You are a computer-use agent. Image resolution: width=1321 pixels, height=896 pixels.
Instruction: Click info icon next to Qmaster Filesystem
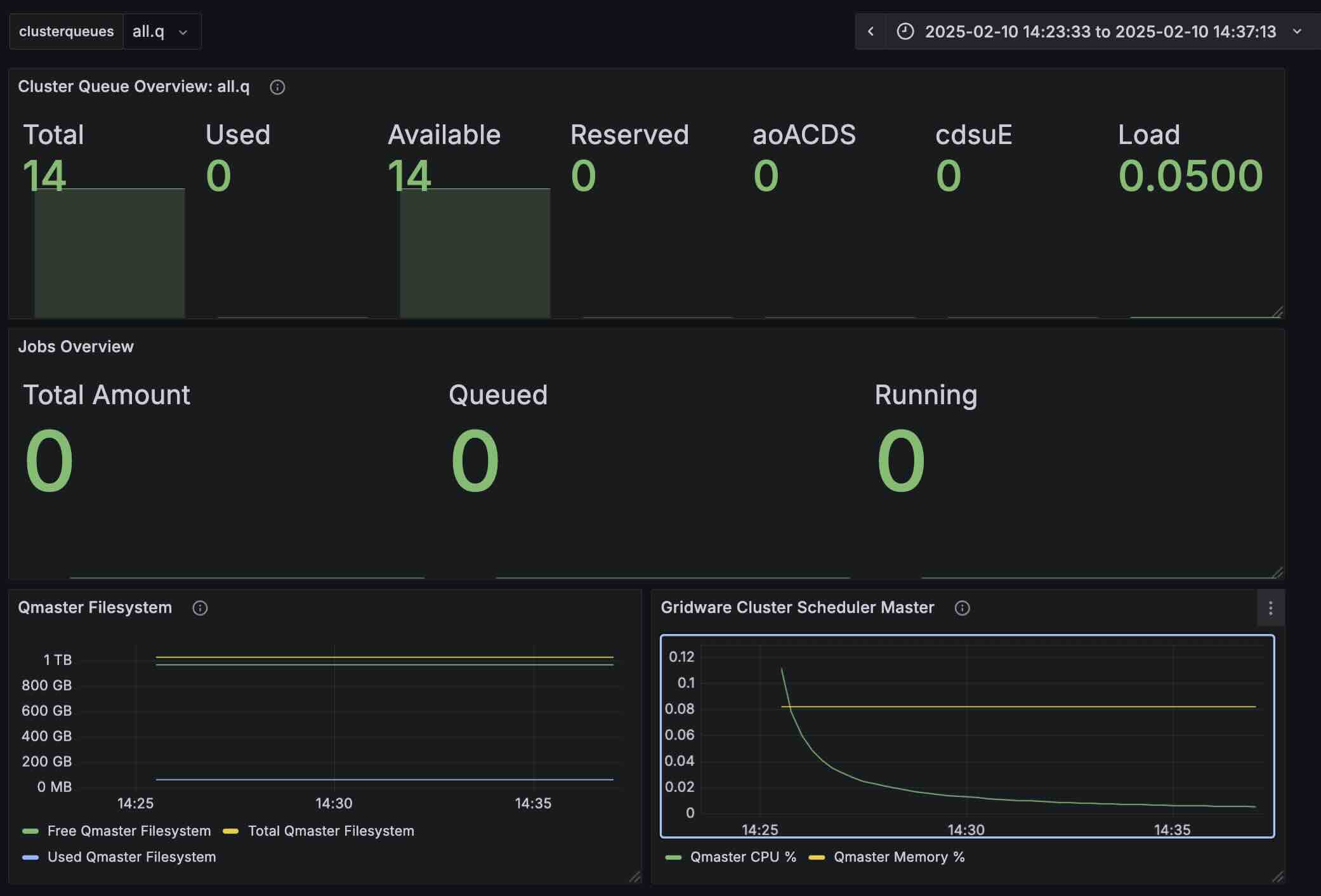click(x=200, y=608)
